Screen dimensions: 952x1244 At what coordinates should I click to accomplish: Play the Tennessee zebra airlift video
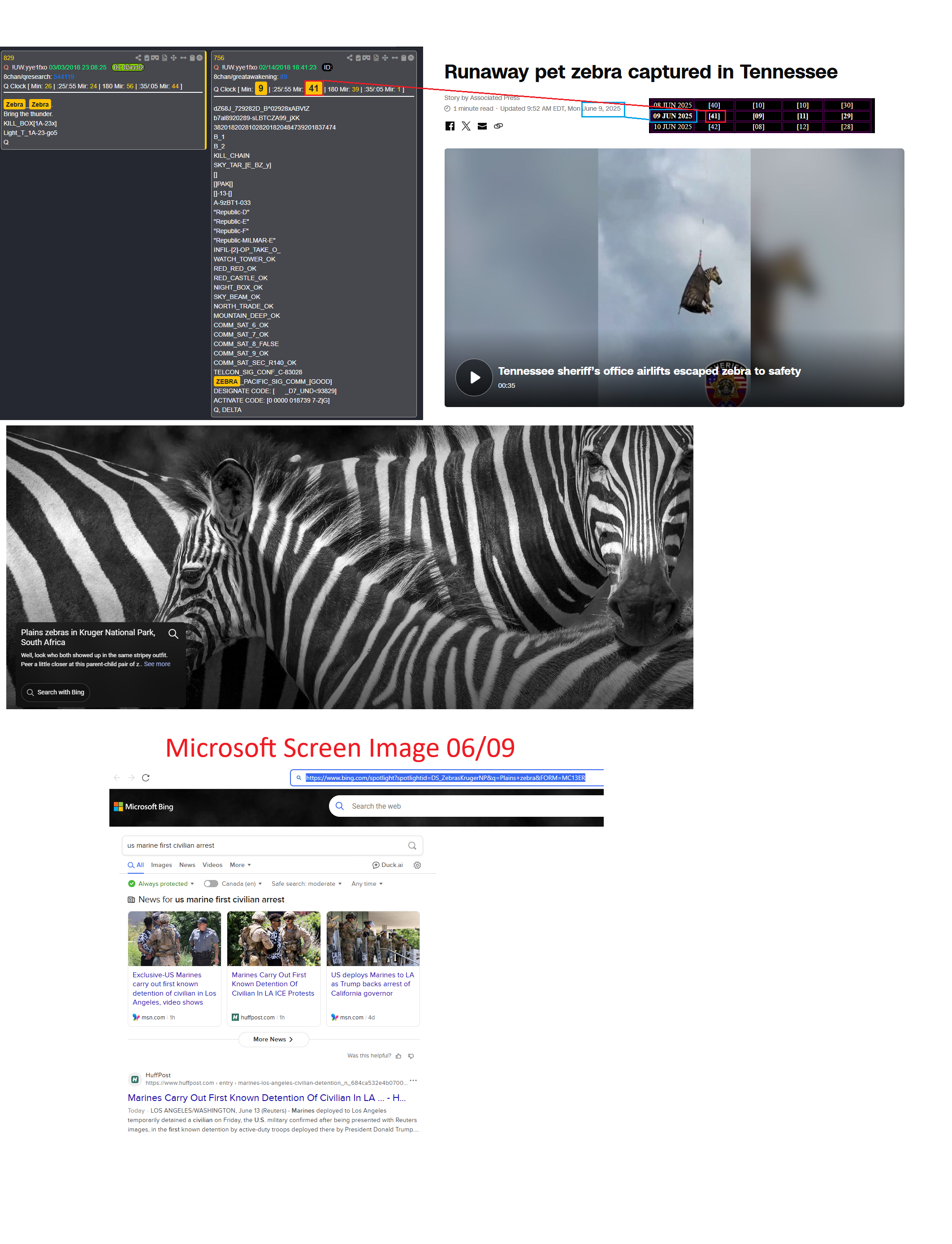pyautogui.click(x=474, y=377)
